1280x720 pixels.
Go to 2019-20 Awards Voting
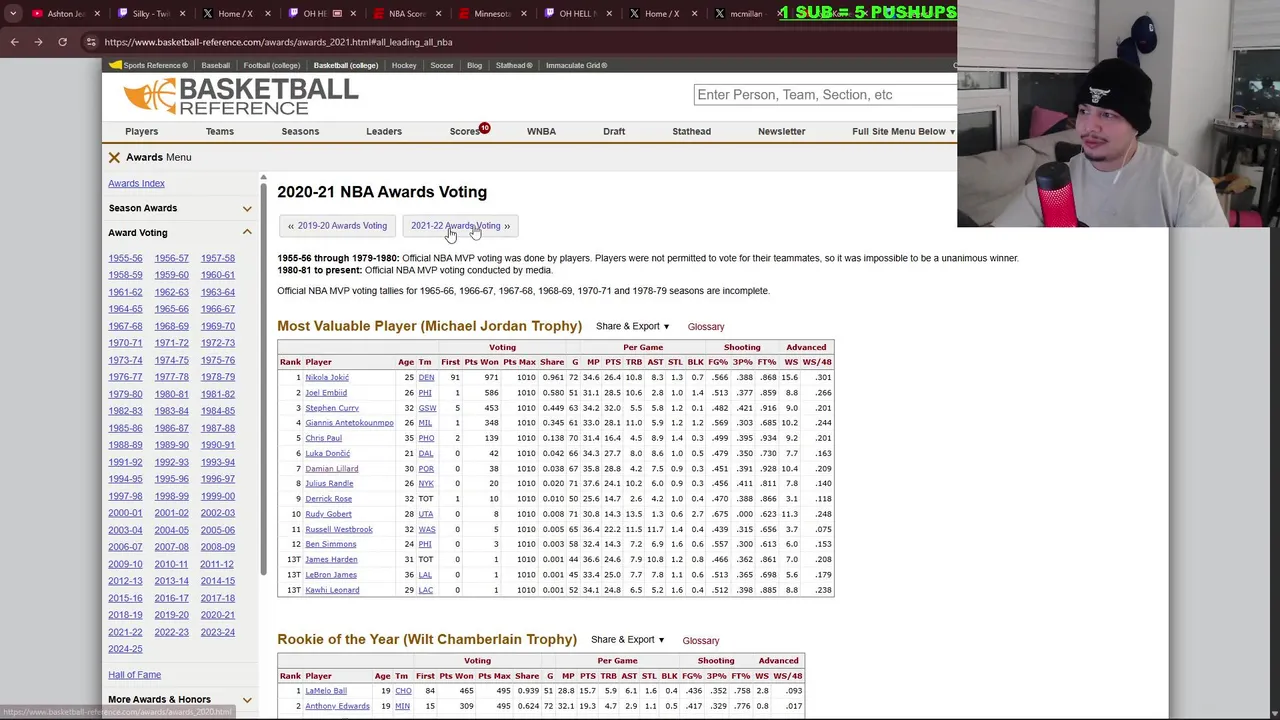(336, 226)
